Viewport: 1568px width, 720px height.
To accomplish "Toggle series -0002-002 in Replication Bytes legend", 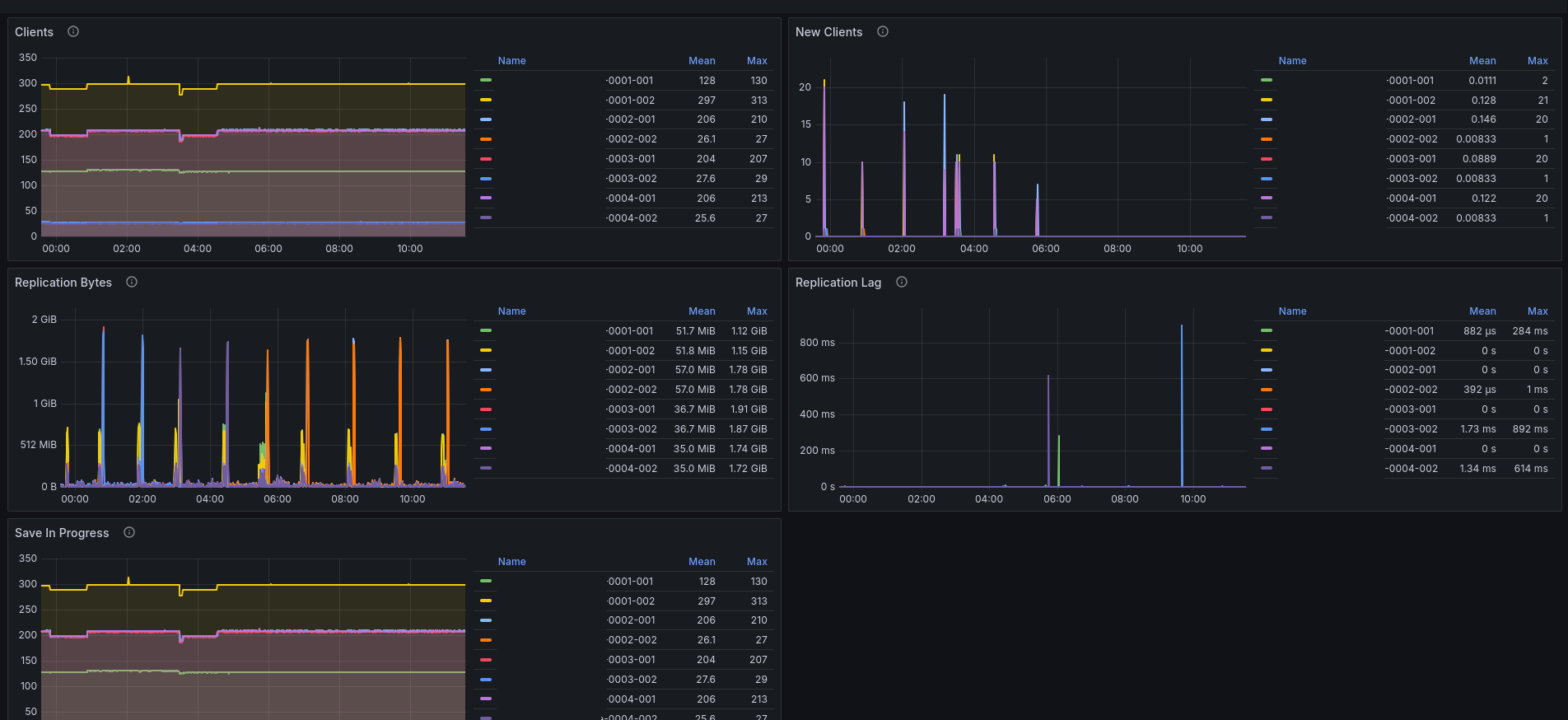I will point(632,390).
